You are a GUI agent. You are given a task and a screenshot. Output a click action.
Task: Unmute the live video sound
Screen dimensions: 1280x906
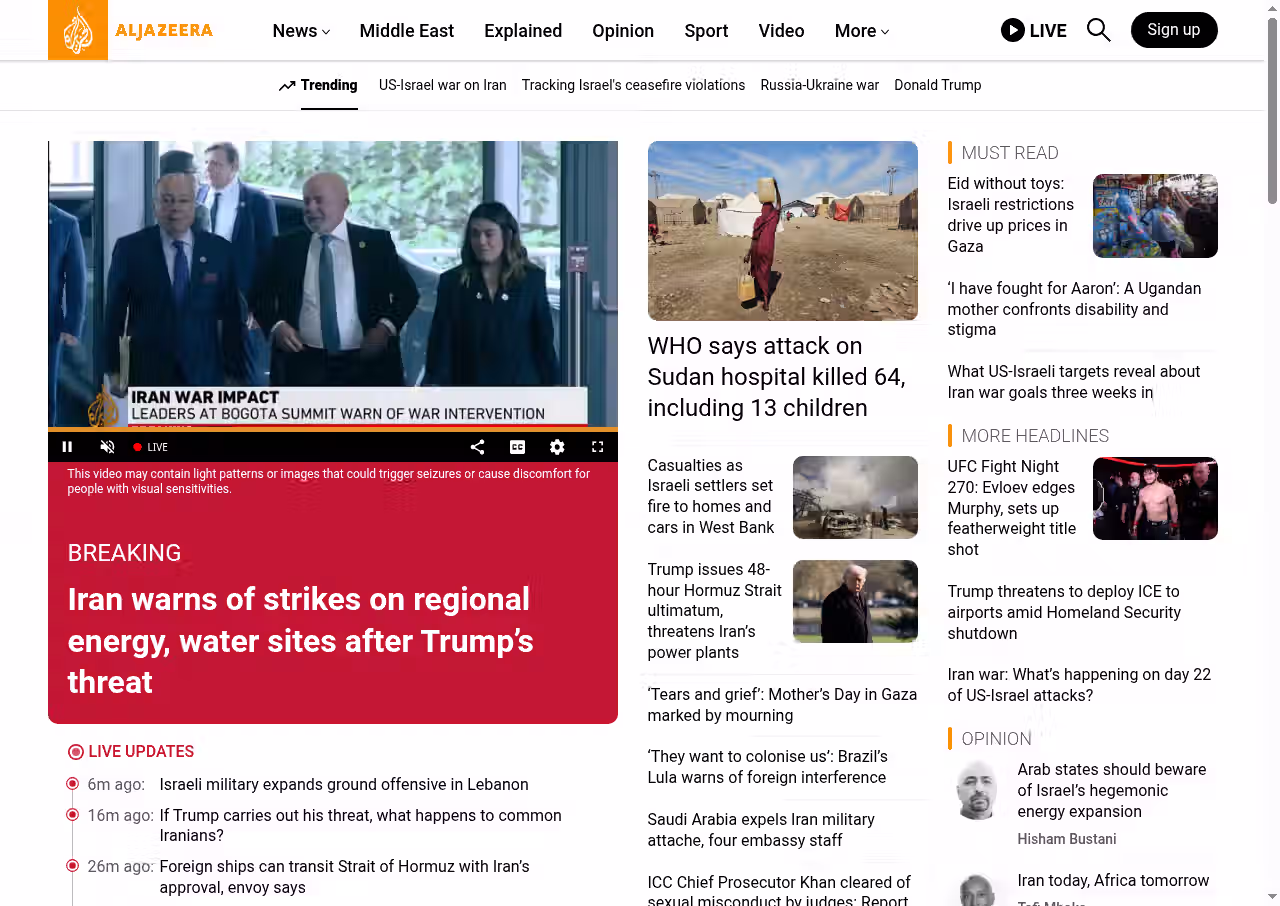point(108,447)
